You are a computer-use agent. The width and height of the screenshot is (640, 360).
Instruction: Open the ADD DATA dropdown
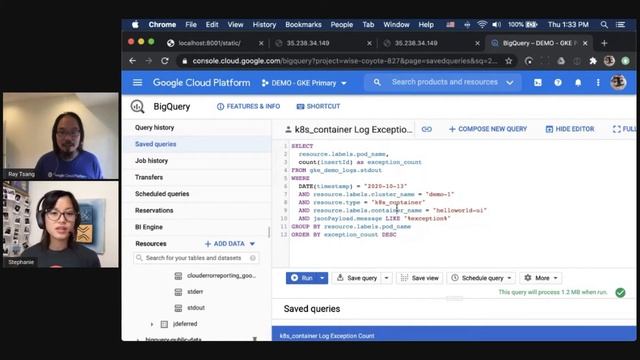point(229,244)
